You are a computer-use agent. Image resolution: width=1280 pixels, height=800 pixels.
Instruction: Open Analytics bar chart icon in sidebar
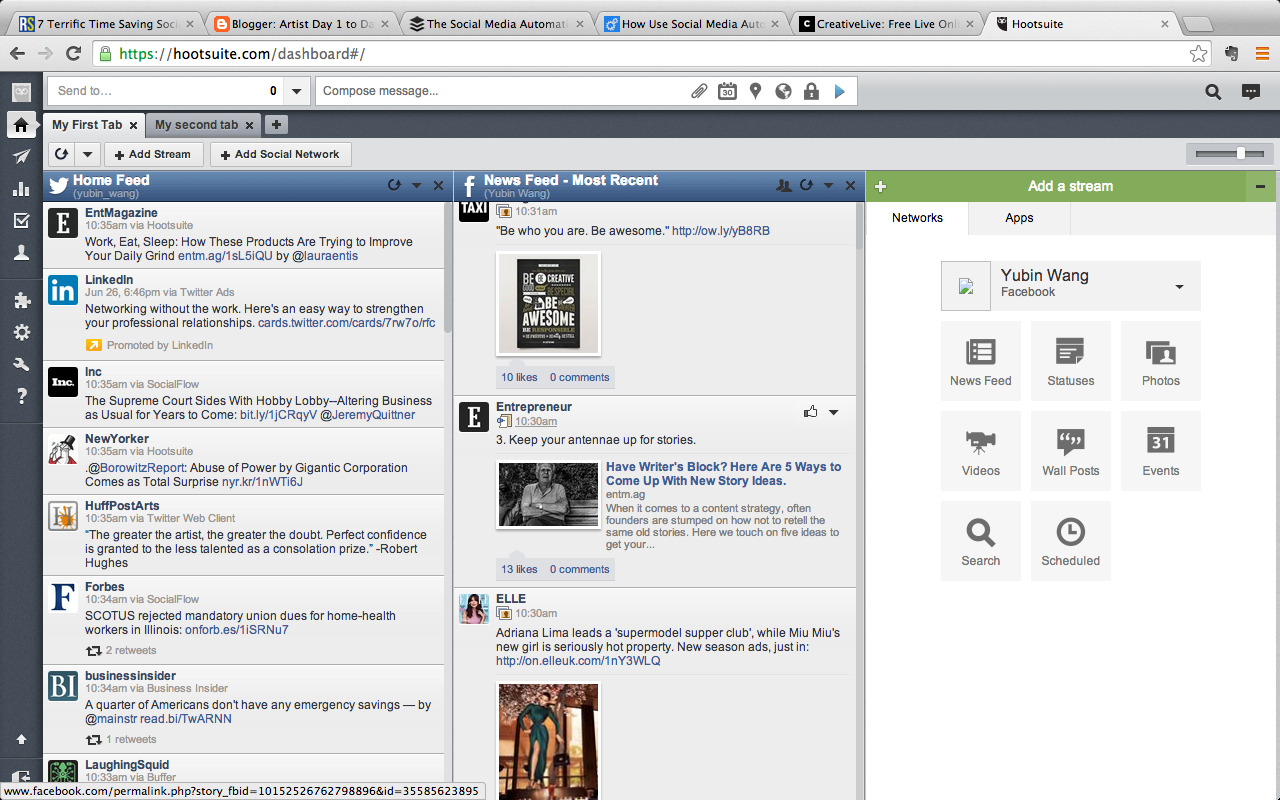pos(21,189)
